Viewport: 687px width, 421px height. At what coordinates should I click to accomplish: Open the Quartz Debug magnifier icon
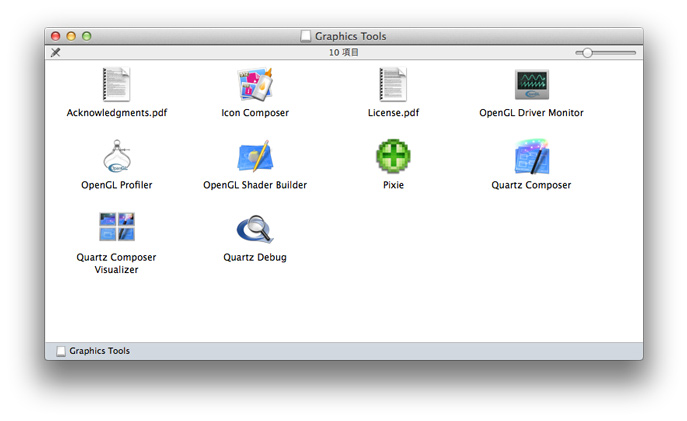tap(255, 229)
